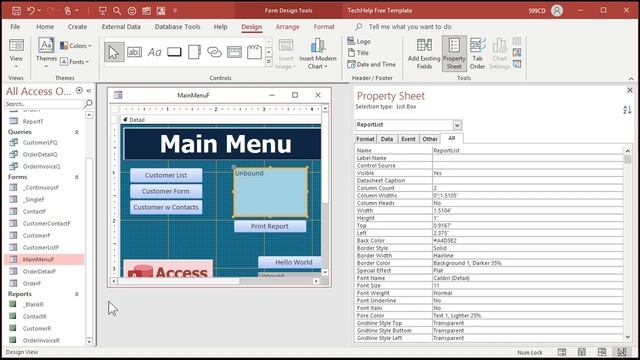Image resolution: width=640 pixels, height=360 pixels.
Task: Switch to Database Tools ribbon tab
Action: [x=177, y=27]
